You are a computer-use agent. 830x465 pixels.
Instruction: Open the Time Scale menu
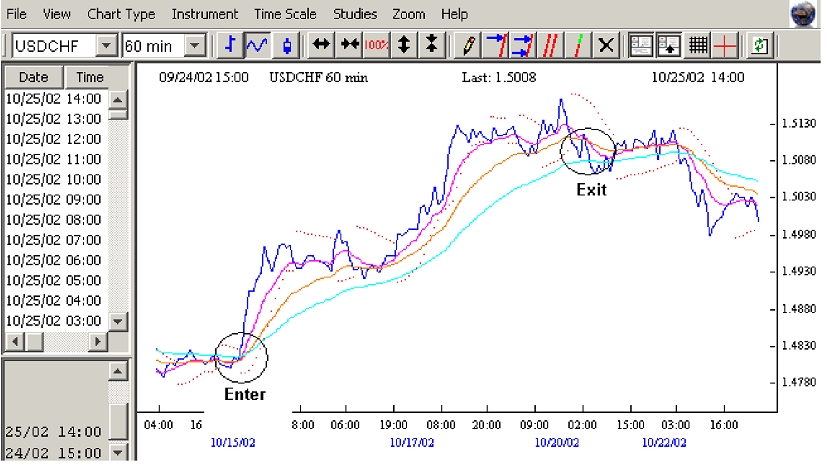pyautogui.click(x=285, y=14)
